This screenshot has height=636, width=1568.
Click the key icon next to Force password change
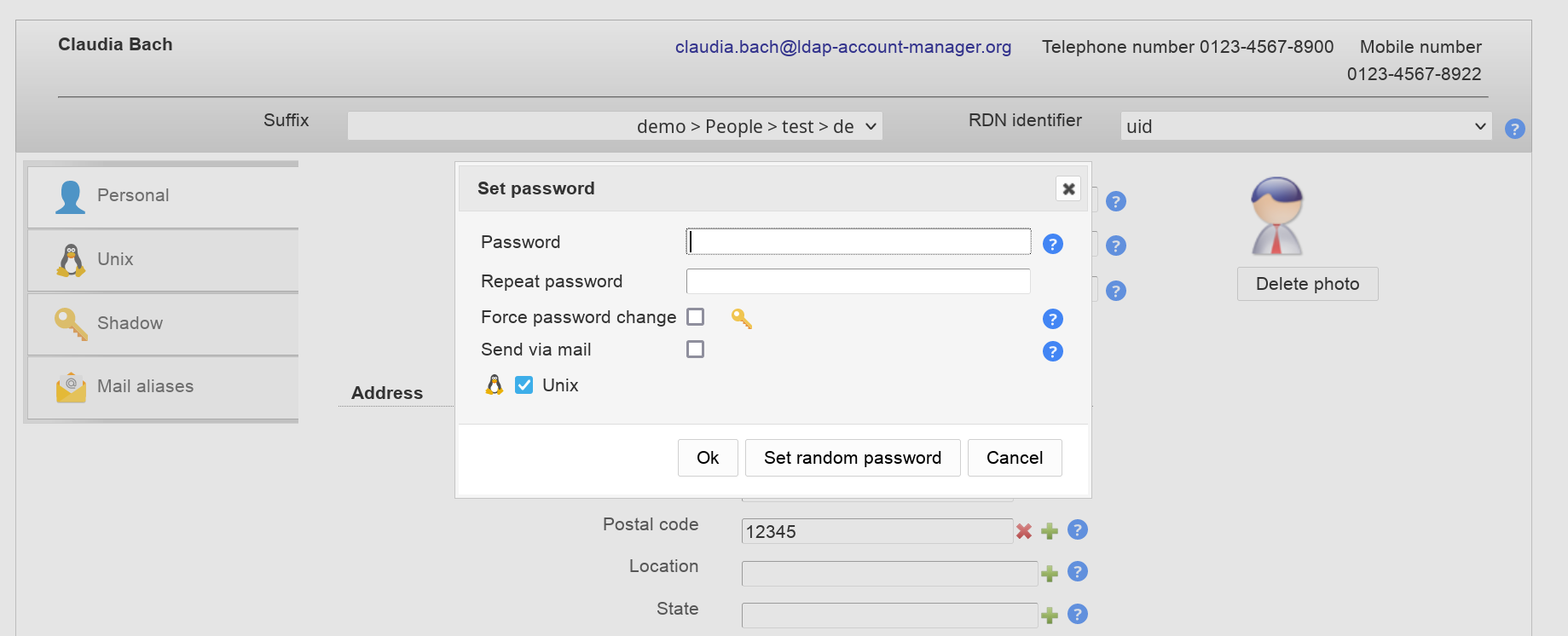pyautogui.click(x=741, y=319)
